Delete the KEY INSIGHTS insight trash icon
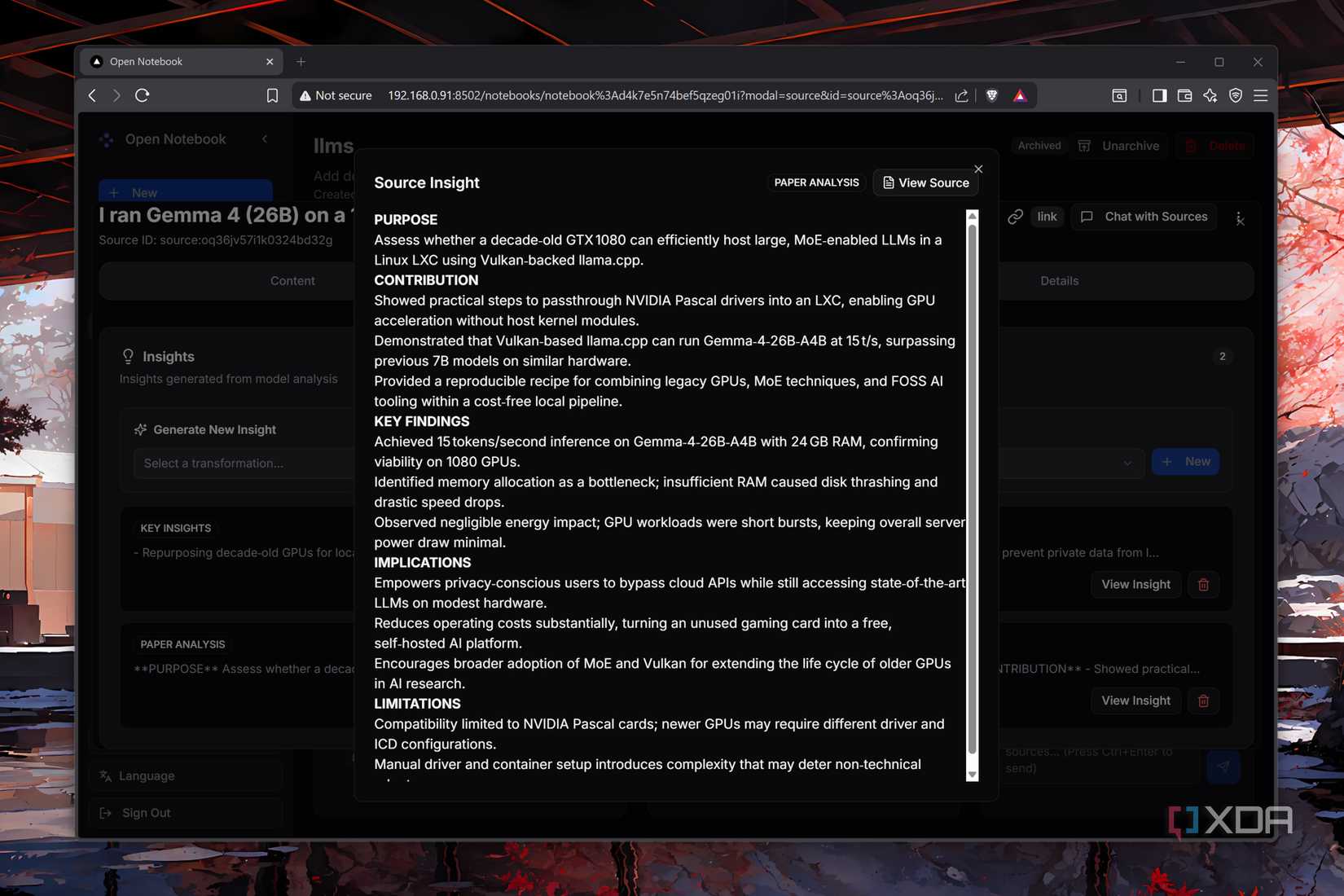The height and width of the screenshot is (896, 1344). (1203, 584)
